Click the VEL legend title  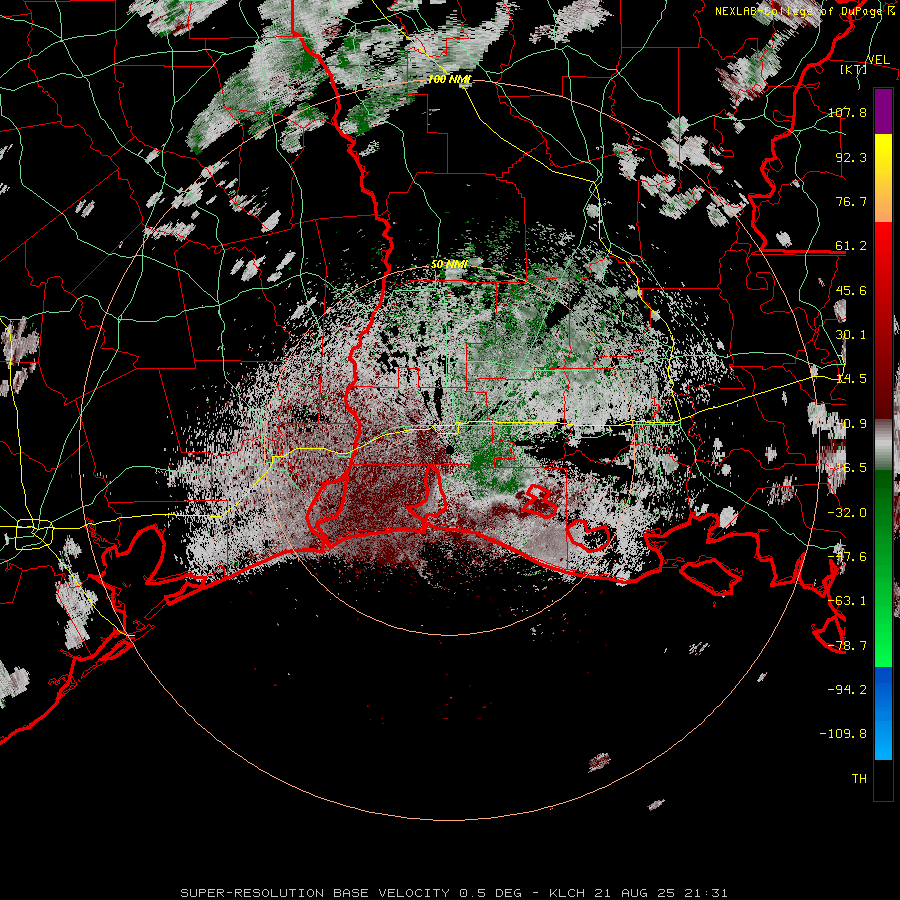pyautogui.click(x=878, y=60)
